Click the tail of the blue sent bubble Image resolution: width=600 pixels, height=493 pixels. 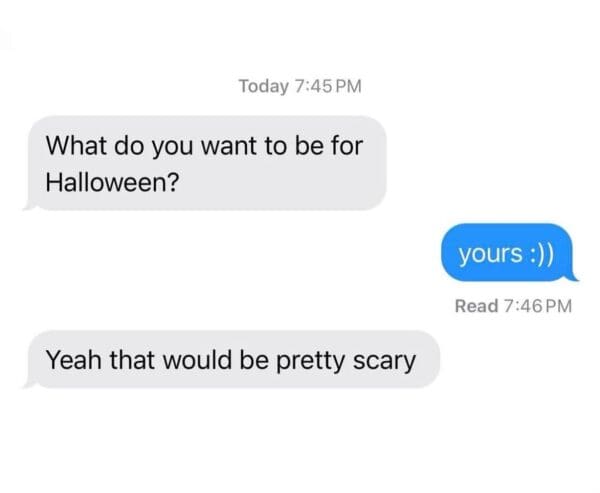[571, 276]
